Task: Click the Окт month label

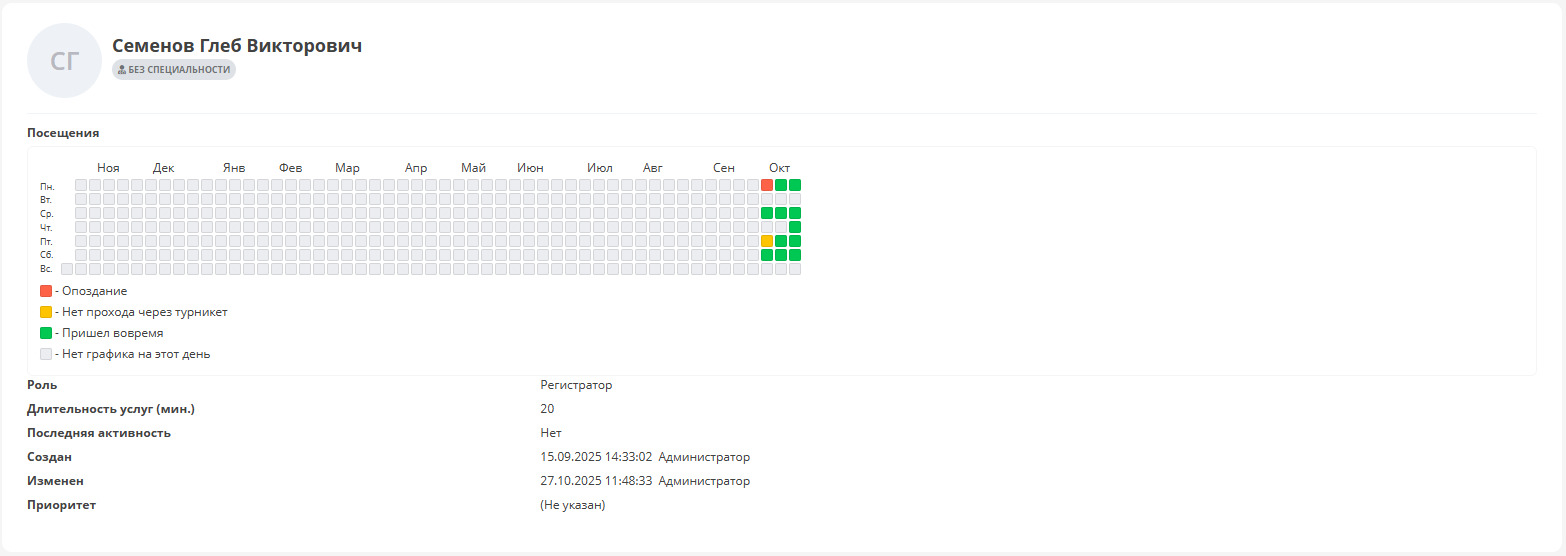Action: pos(779,168)
